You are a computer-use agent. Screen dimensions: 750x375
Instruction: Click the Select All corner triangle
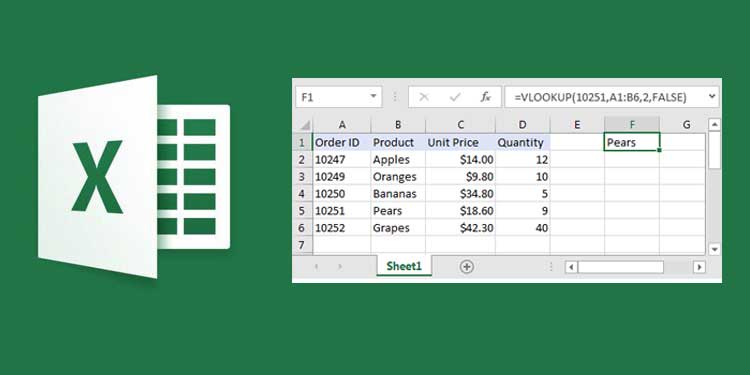[x=304, y=126]
